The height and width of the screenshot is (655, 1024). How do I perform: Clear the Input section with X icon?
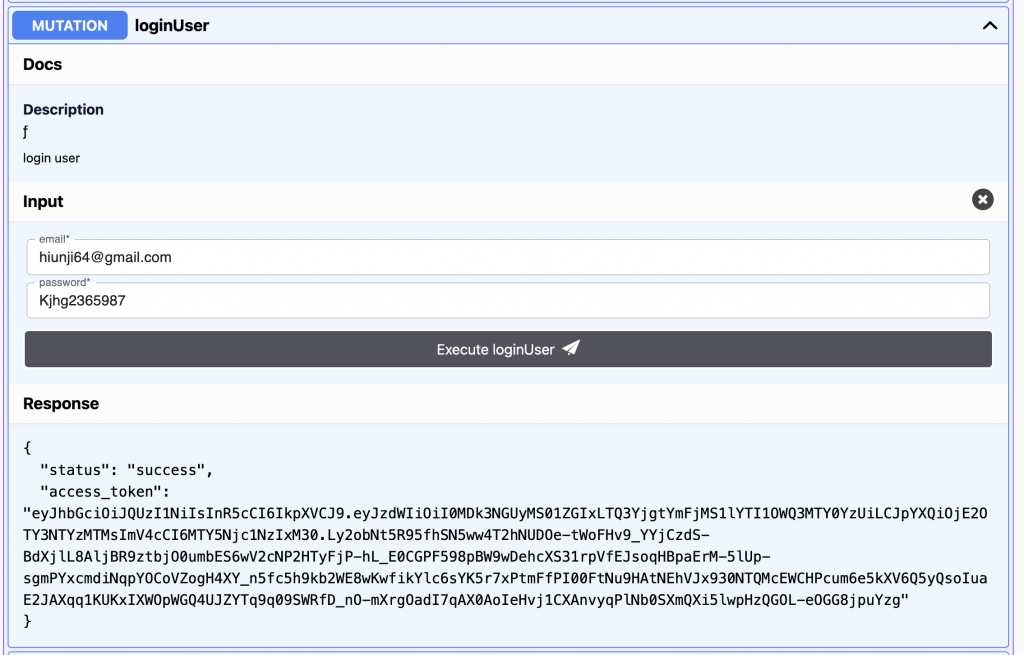pos(982,199)
